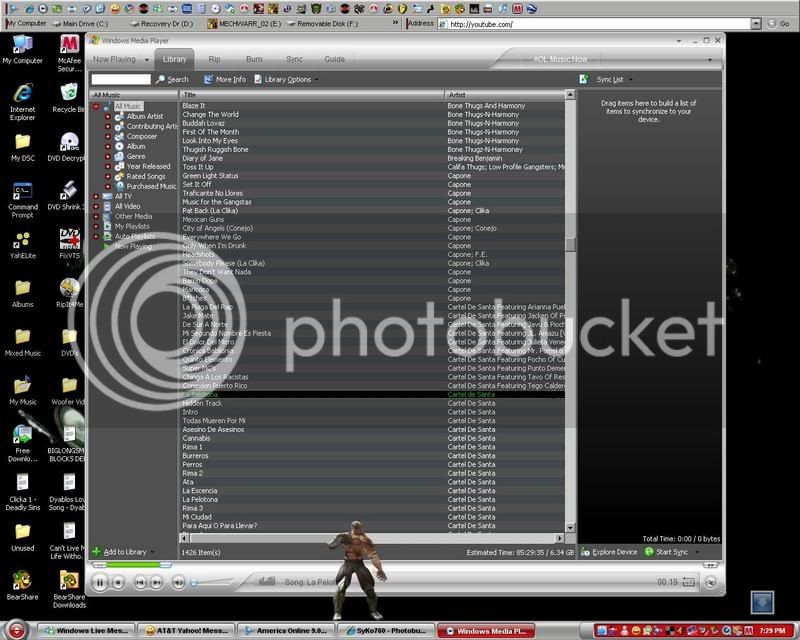Open Internet Explorer desktop icon
This screenshot has height=640, width=800.
click(x=22, y=102)
